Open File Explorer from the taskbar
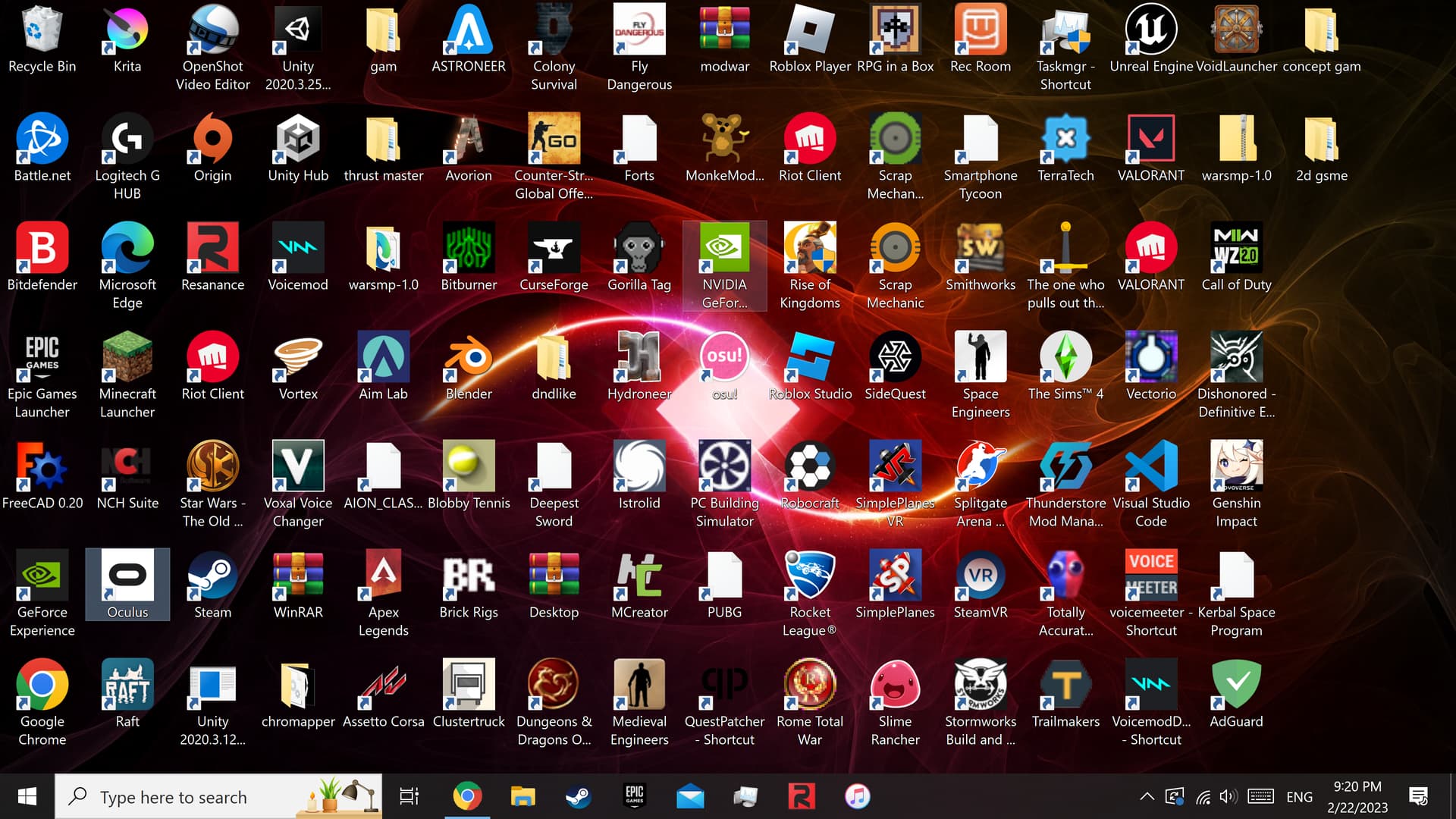Screen dimensions: 1456x819 pos(522,796)
